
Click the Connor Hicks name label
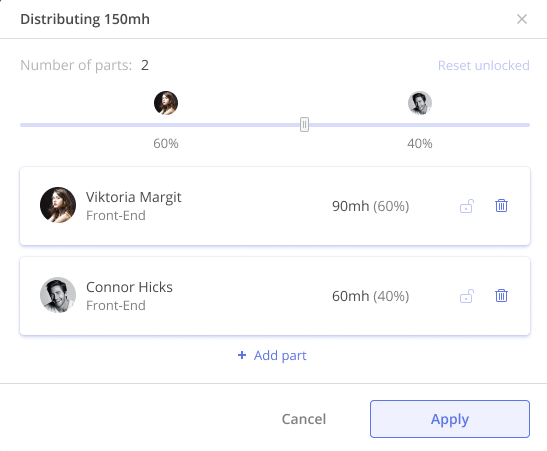point(129,287)
